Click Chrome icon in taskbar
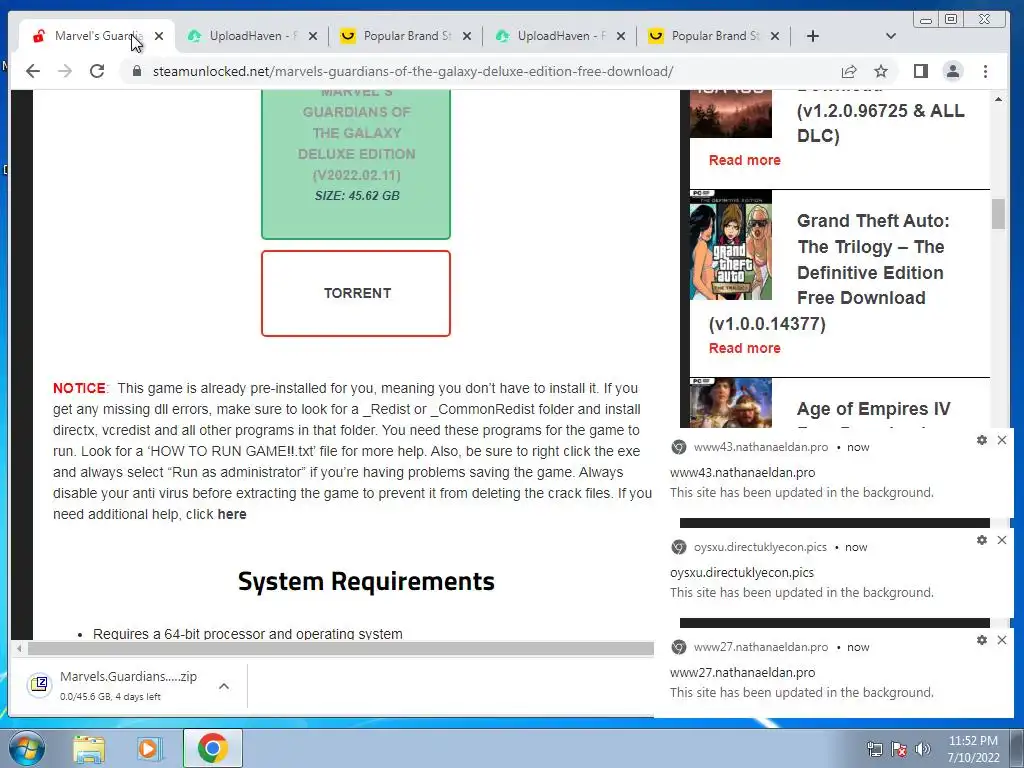The image size is (1024, 768). [x=213, y=748]
